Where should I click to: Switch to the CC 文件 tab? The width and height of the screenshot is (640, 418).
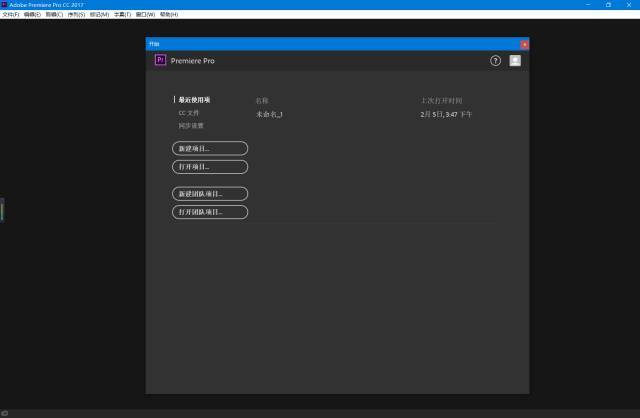189,113
